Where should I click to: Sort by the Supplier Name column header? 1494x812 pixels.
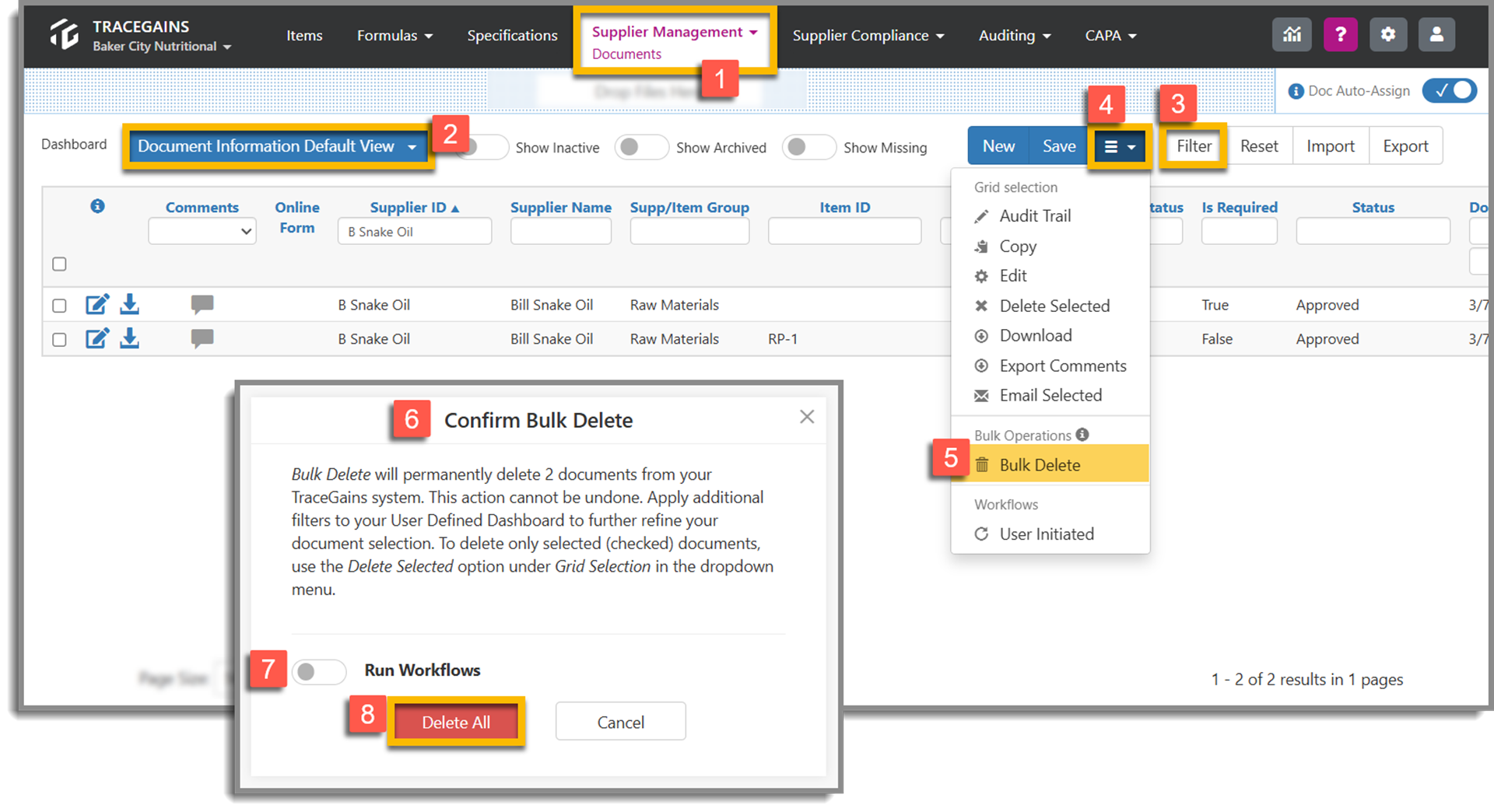point(561,208)
